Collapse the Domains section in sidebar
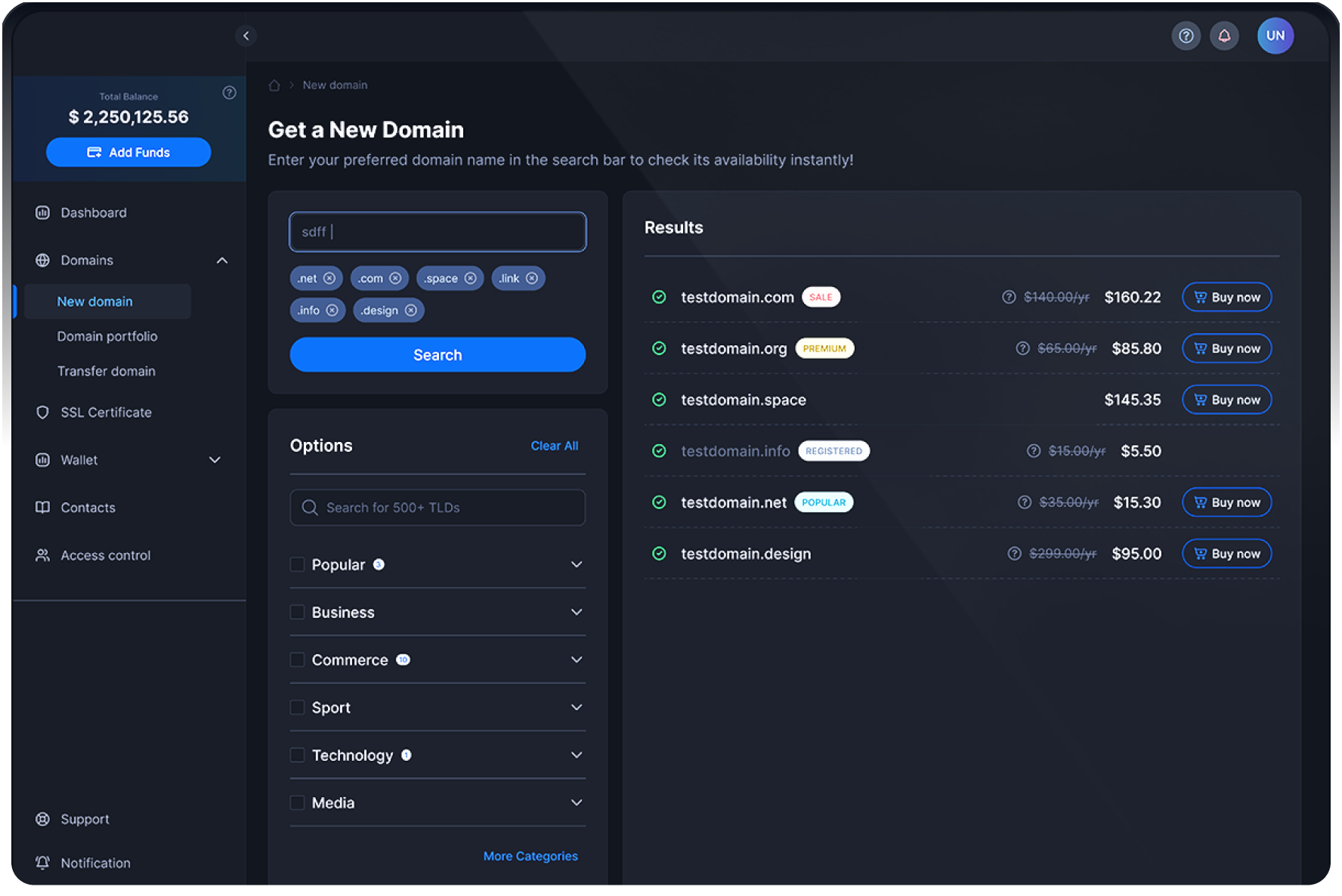 tap(221, 260)
